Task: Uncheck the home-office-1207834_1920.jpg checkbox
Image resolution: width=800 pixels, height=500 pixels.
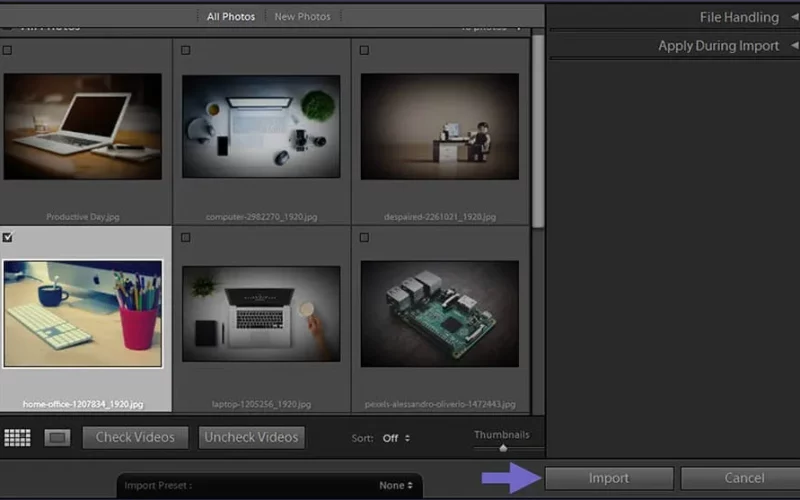Action: [7, 237]
